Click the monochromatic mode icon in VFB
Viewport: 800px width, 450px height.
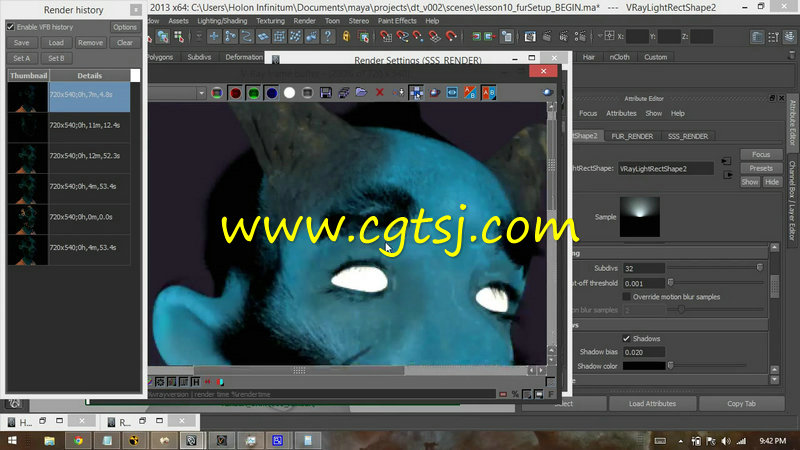(x=307, y=93)
